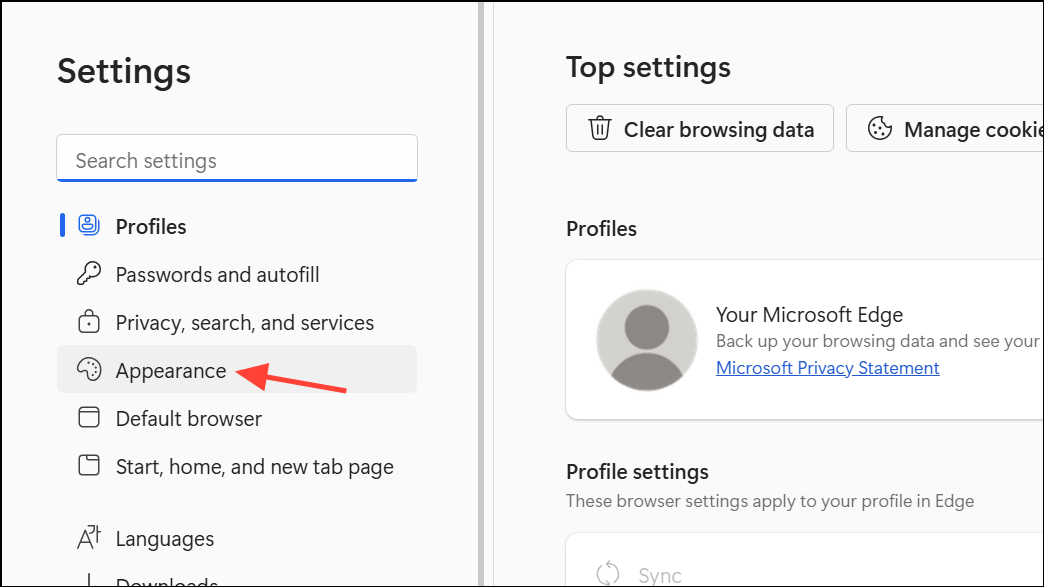This screenshot has height=587, width=1044.
Task: Click the Profiles sidebar icon
Action: [x=89, y=226]
